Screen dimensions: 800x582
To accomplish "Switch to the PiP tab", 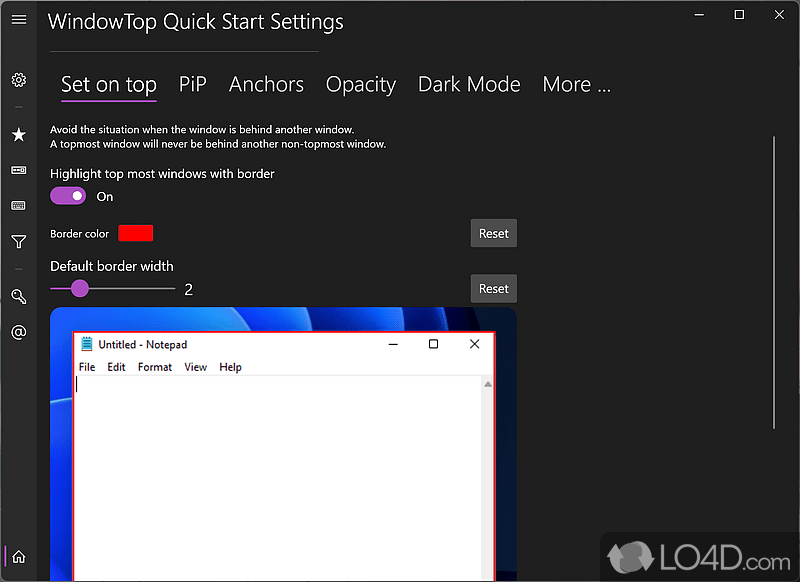I will tap(192, 84).
